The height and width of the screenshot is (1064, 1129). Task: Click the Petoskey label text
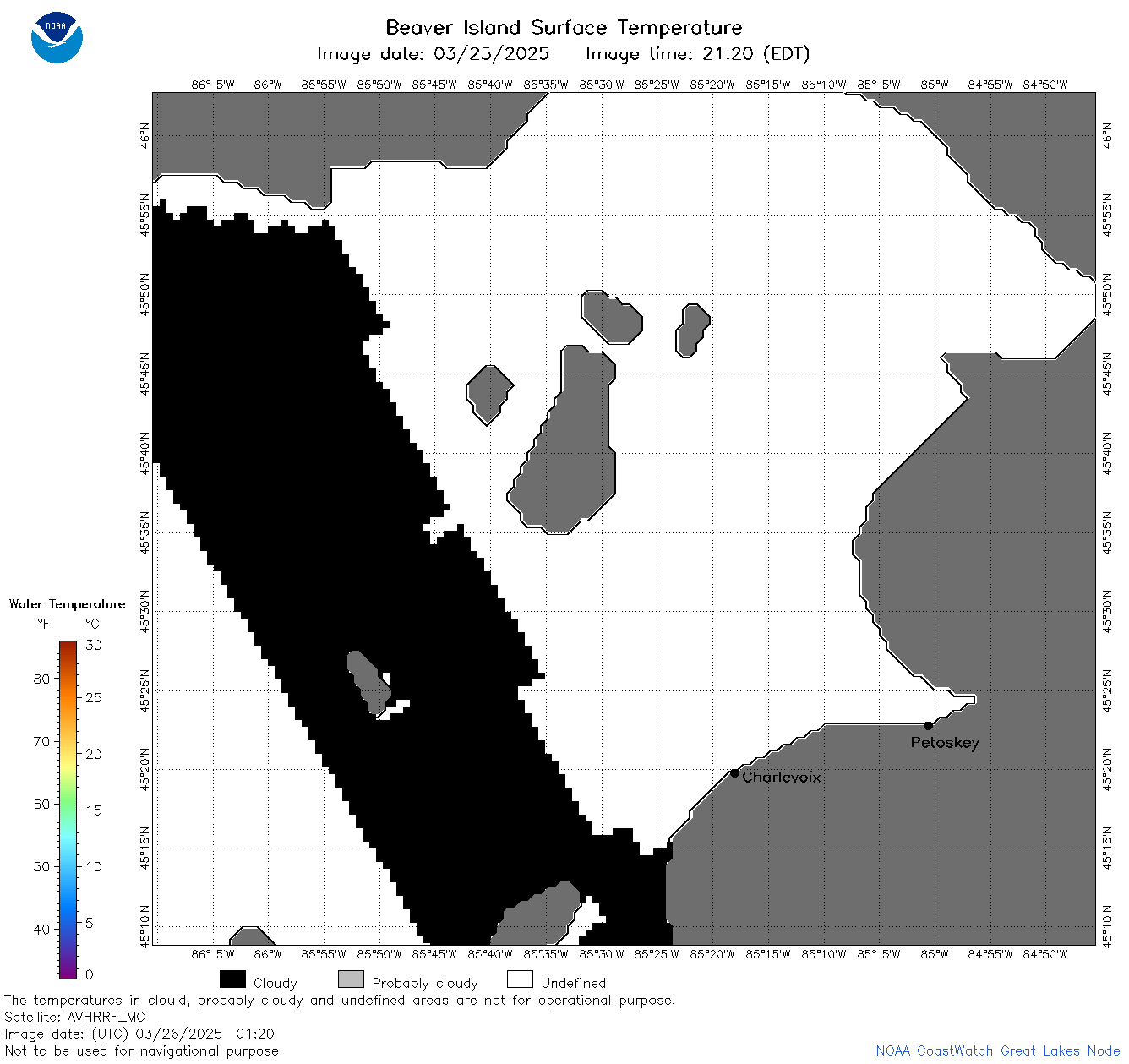945,743
